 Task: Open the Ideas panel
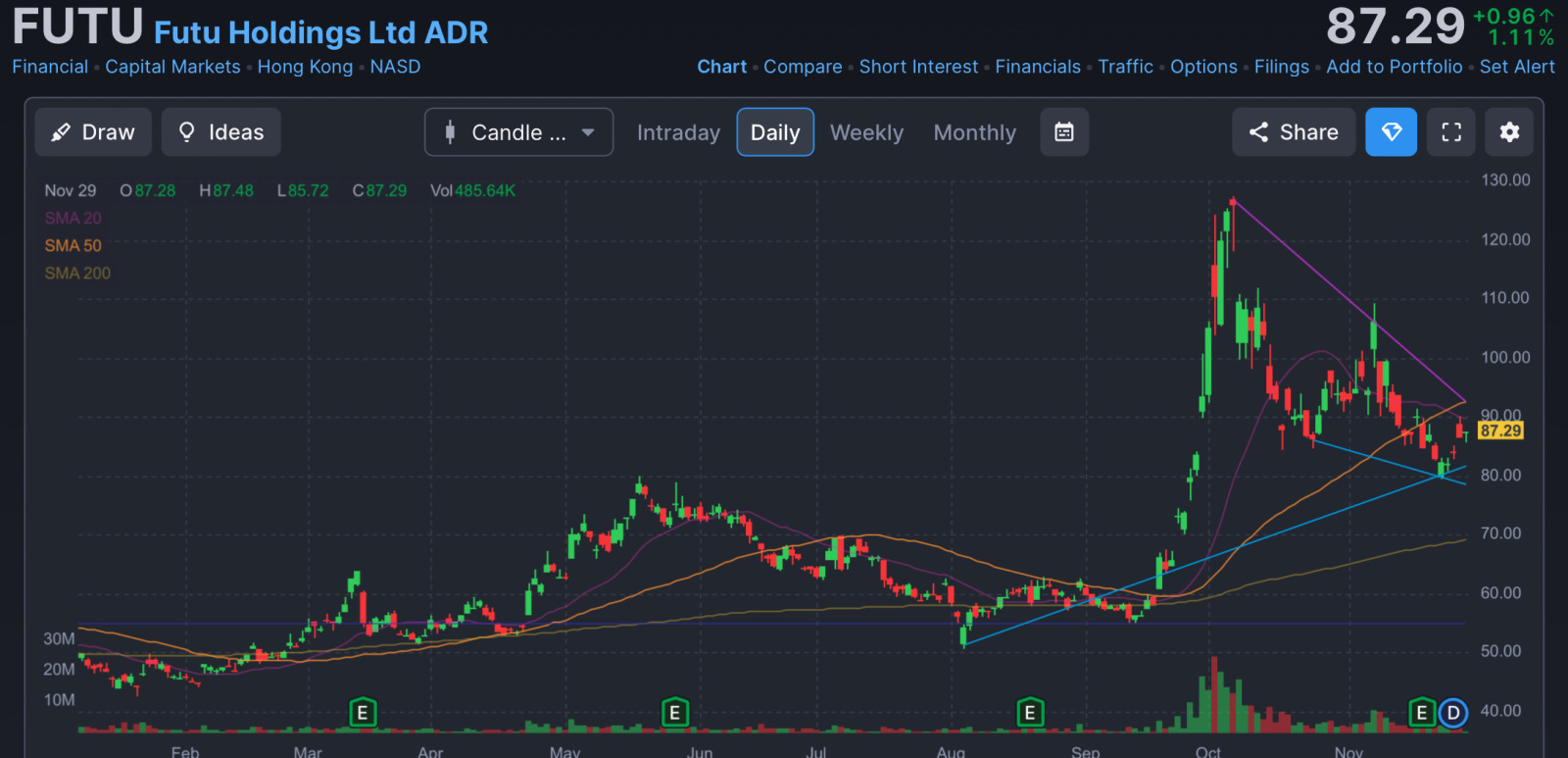point(221,132)
